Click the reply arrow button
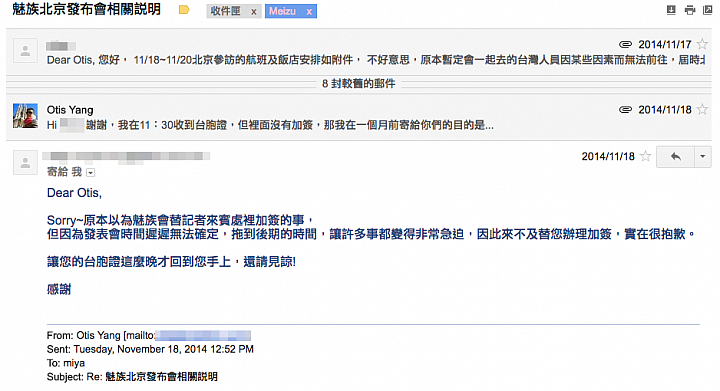 (675, 157)
